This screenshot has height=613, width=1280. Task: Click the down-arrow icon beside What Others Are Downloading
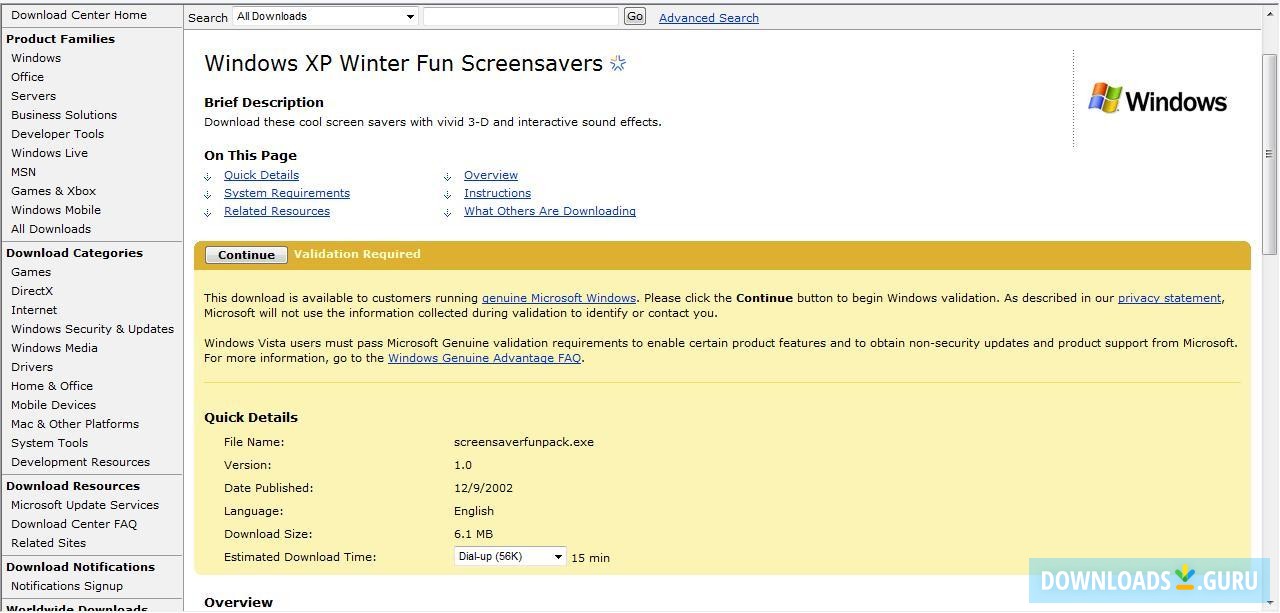[x=448, y=213]
